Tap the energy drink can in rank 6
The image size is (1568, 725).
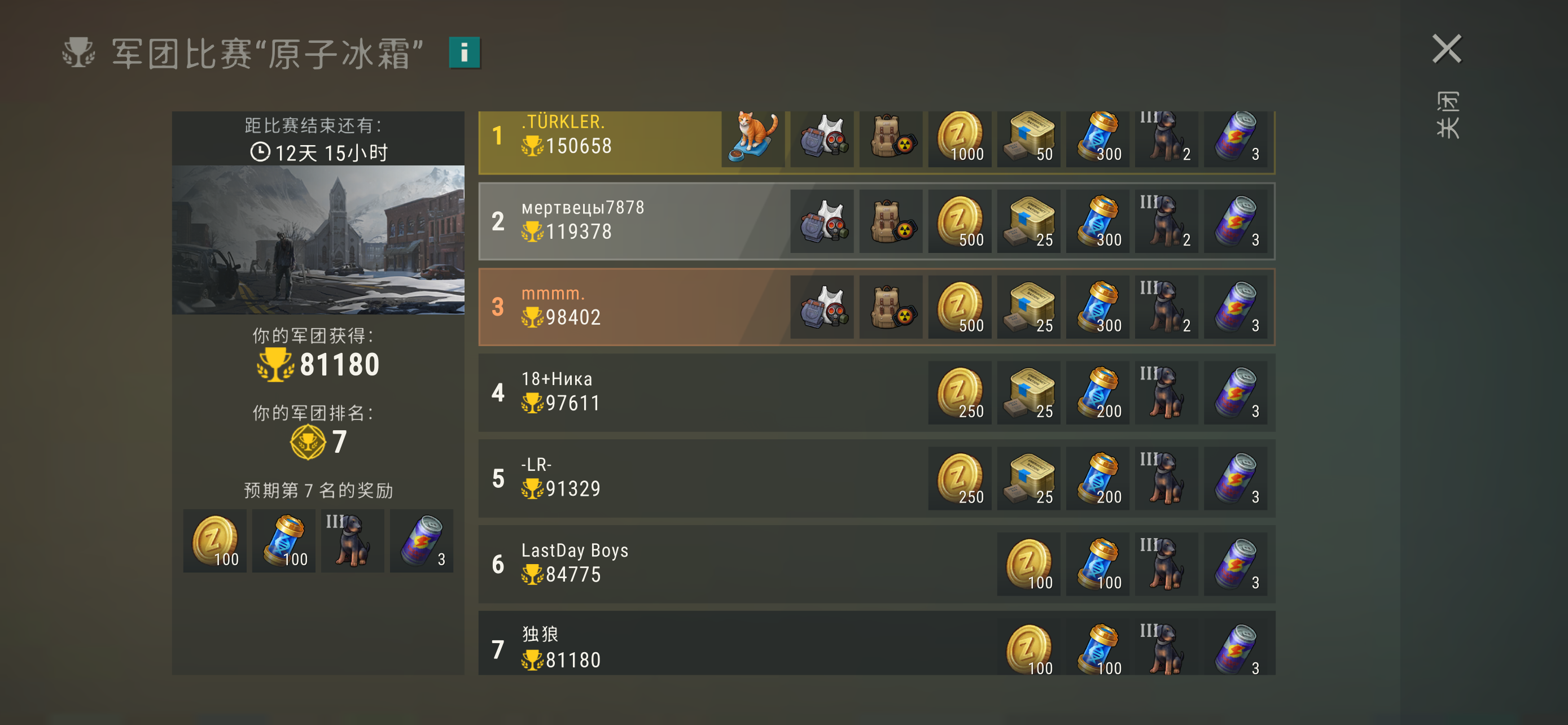(x=1235, y=565)
